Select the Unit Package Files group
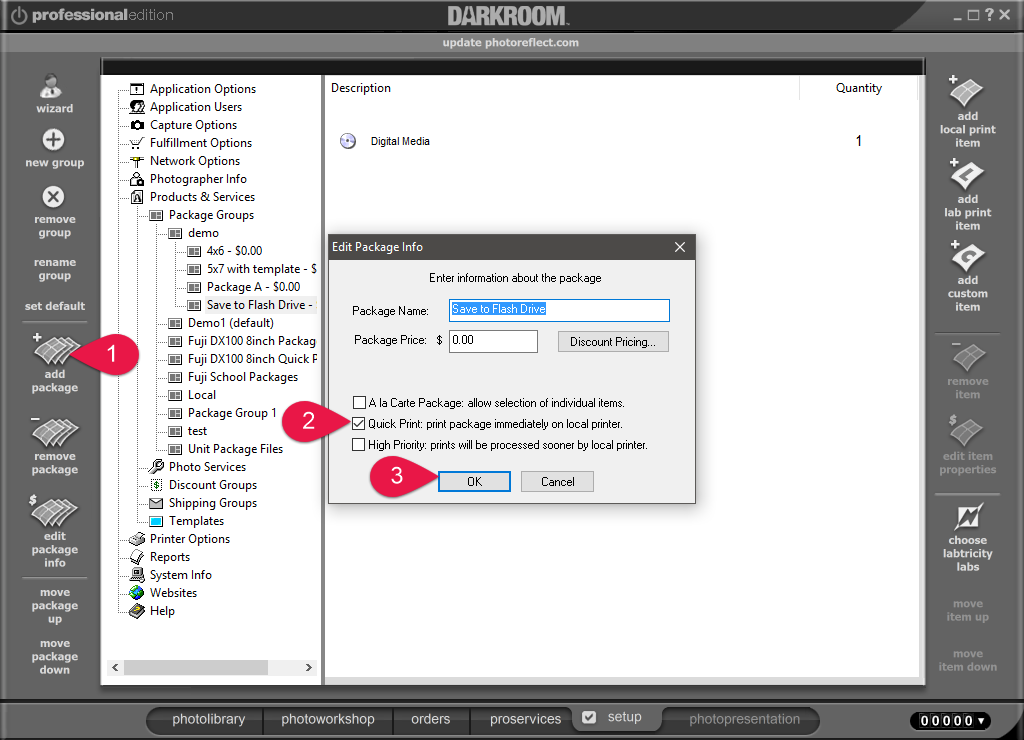The height and width of the screenshot is (740, 1024). [x=235, y=449]
